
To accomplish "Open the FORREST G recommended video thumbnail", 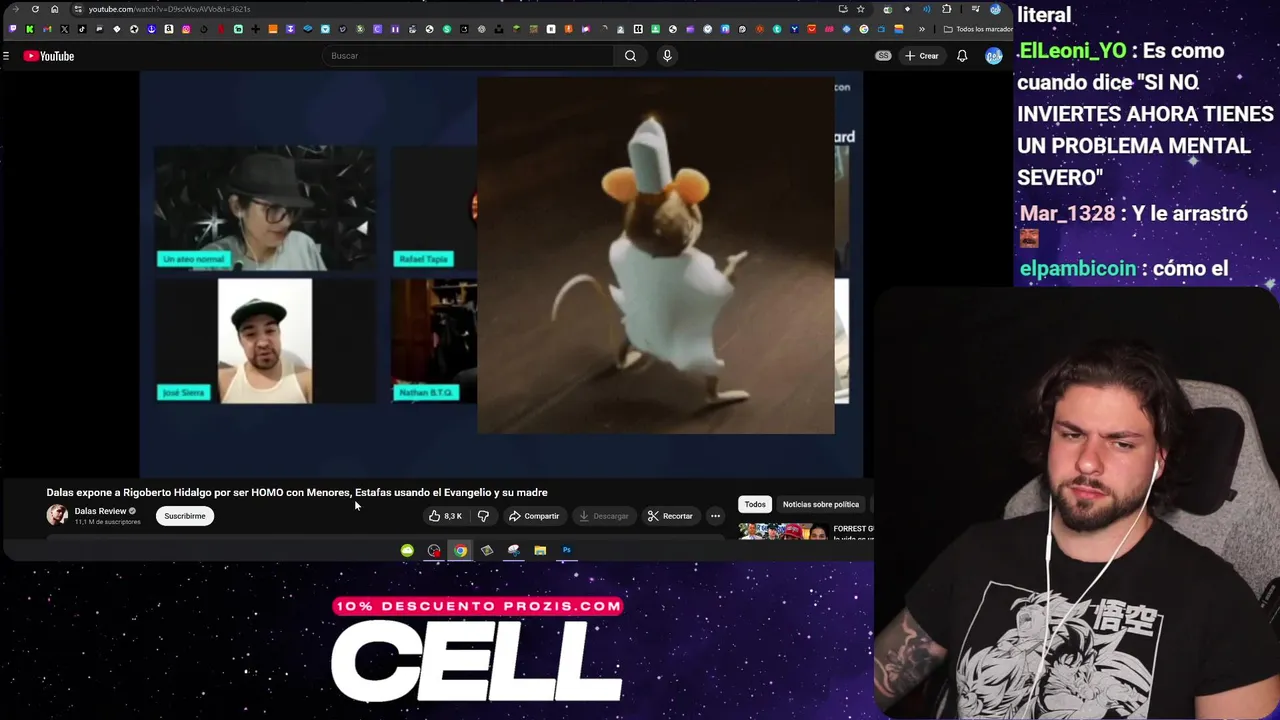I will click(x=783, y=531).
